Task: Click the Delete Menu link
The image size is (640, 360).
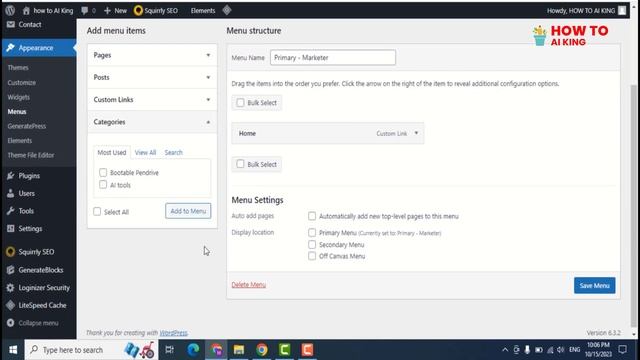Action: 249,284
